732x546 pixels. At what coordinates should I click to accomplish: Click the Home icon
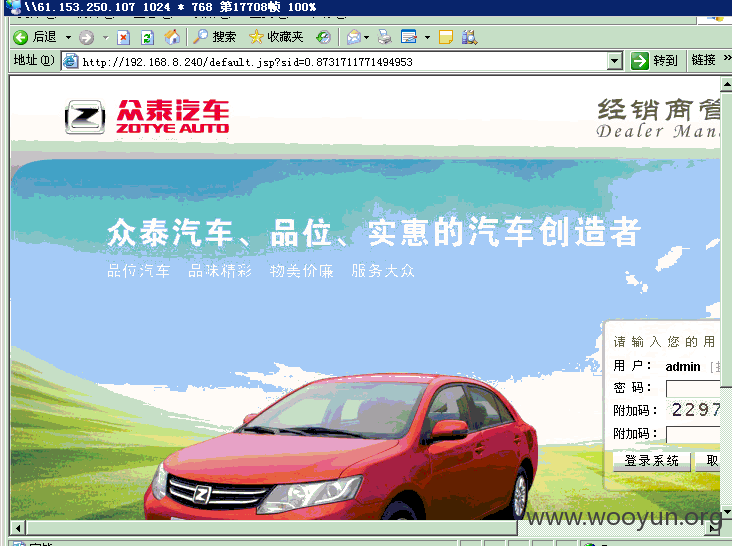172,37
